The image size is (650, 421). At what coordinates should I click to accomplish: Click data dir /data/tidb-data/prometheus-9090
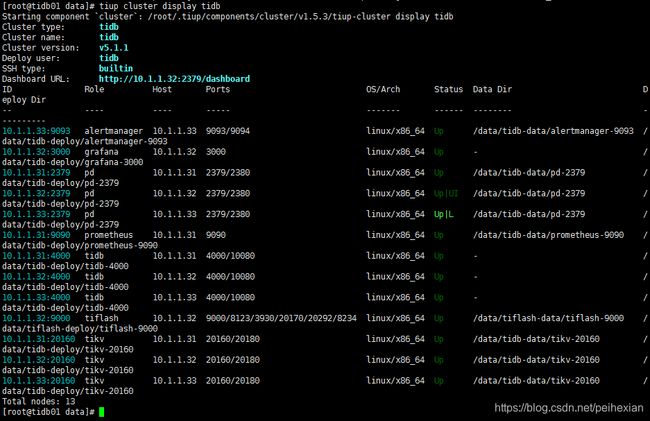[x=548, y=235]
